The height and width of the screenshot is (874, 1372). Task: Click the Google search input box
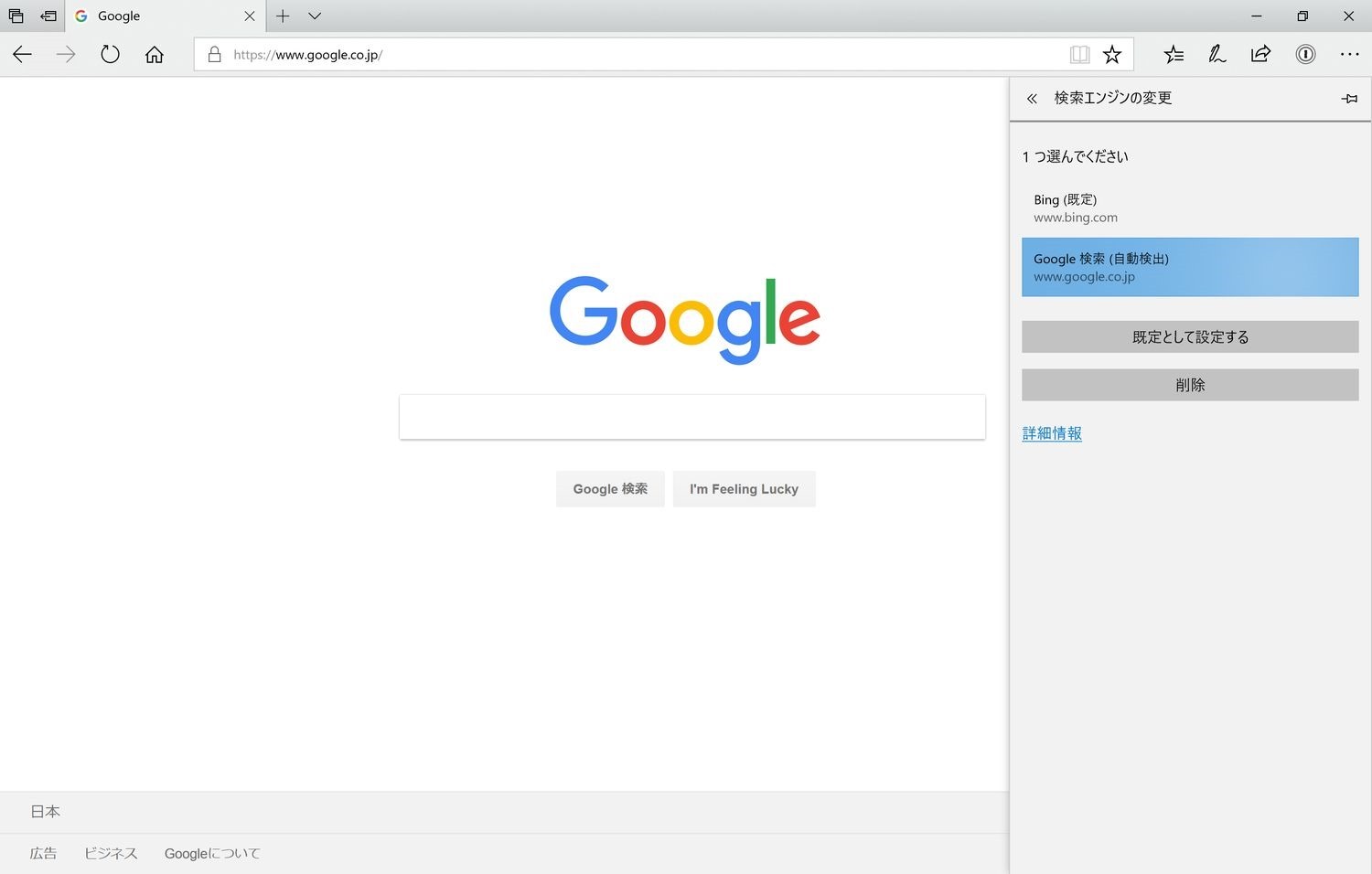click(x=692, y=417)
